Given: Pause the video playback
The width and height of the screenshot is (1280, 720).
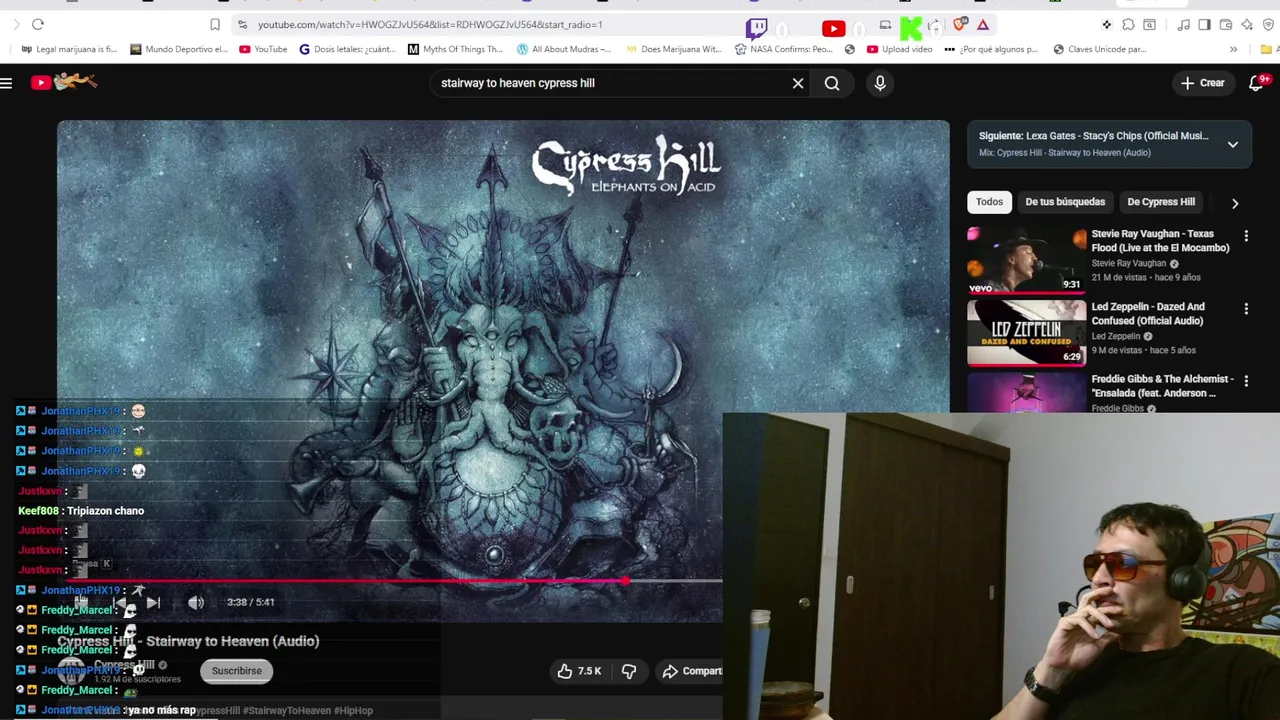Looking at the screenshot, I should click(82, 602).
